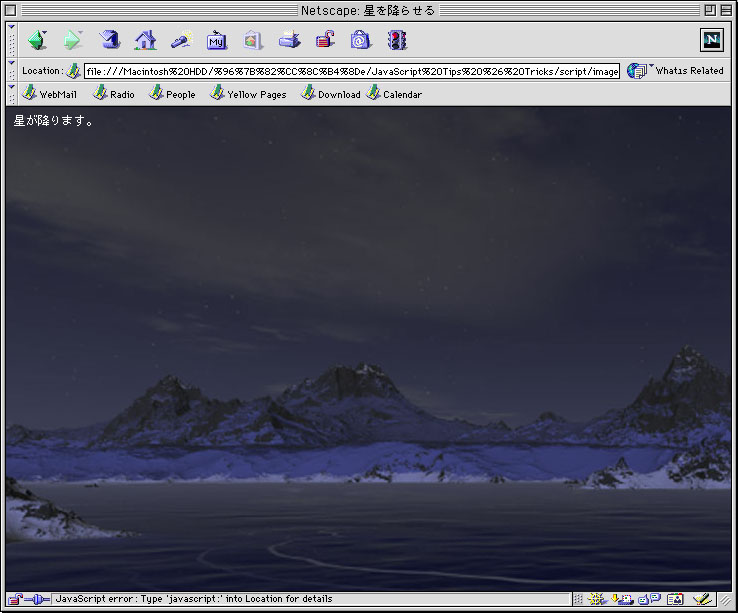738x613 pixels.
Task: Open the WebMail bookmark
Action: tap(49, 93)
